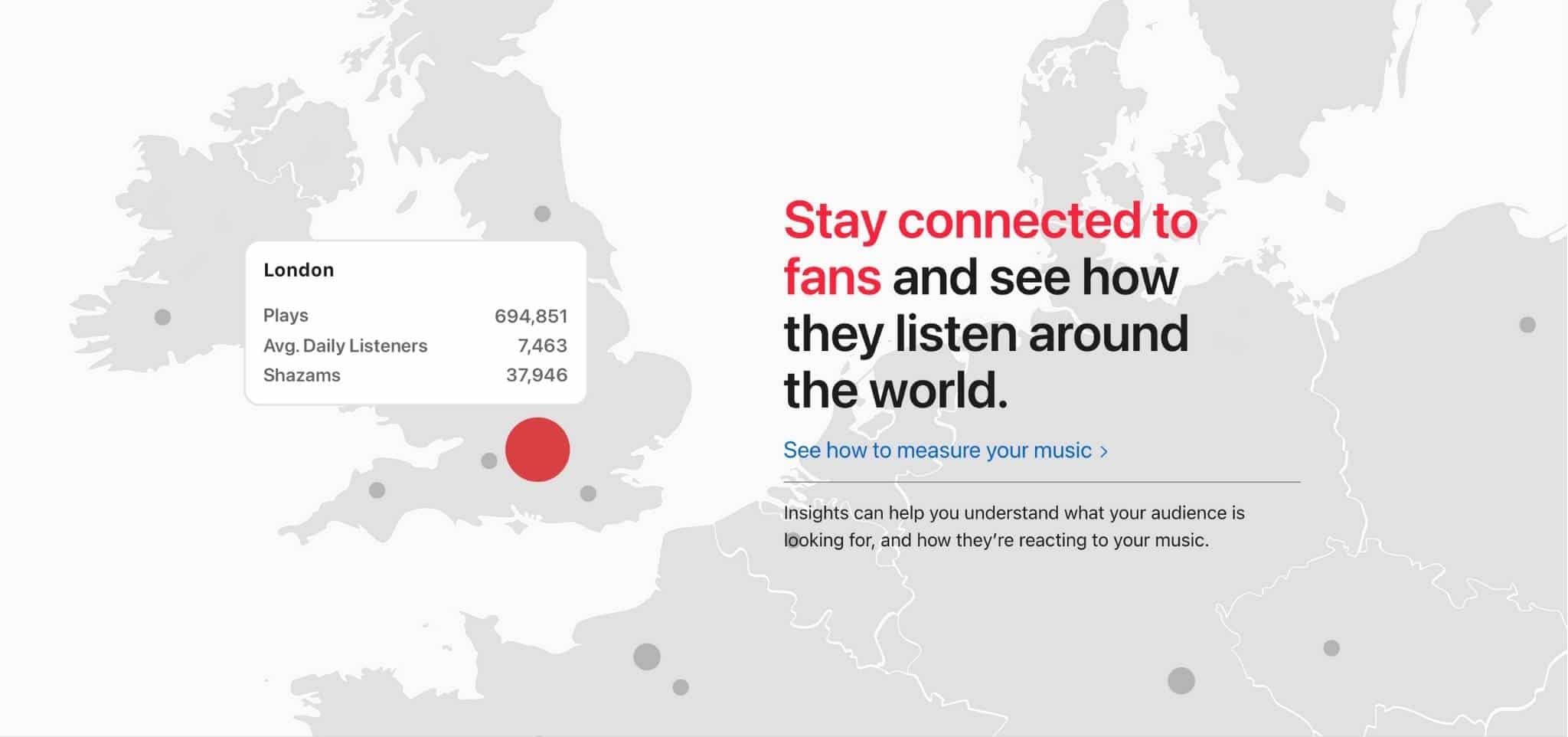Click the small gray marker below the French marker

pyautogui.click(x=681, y=687)
